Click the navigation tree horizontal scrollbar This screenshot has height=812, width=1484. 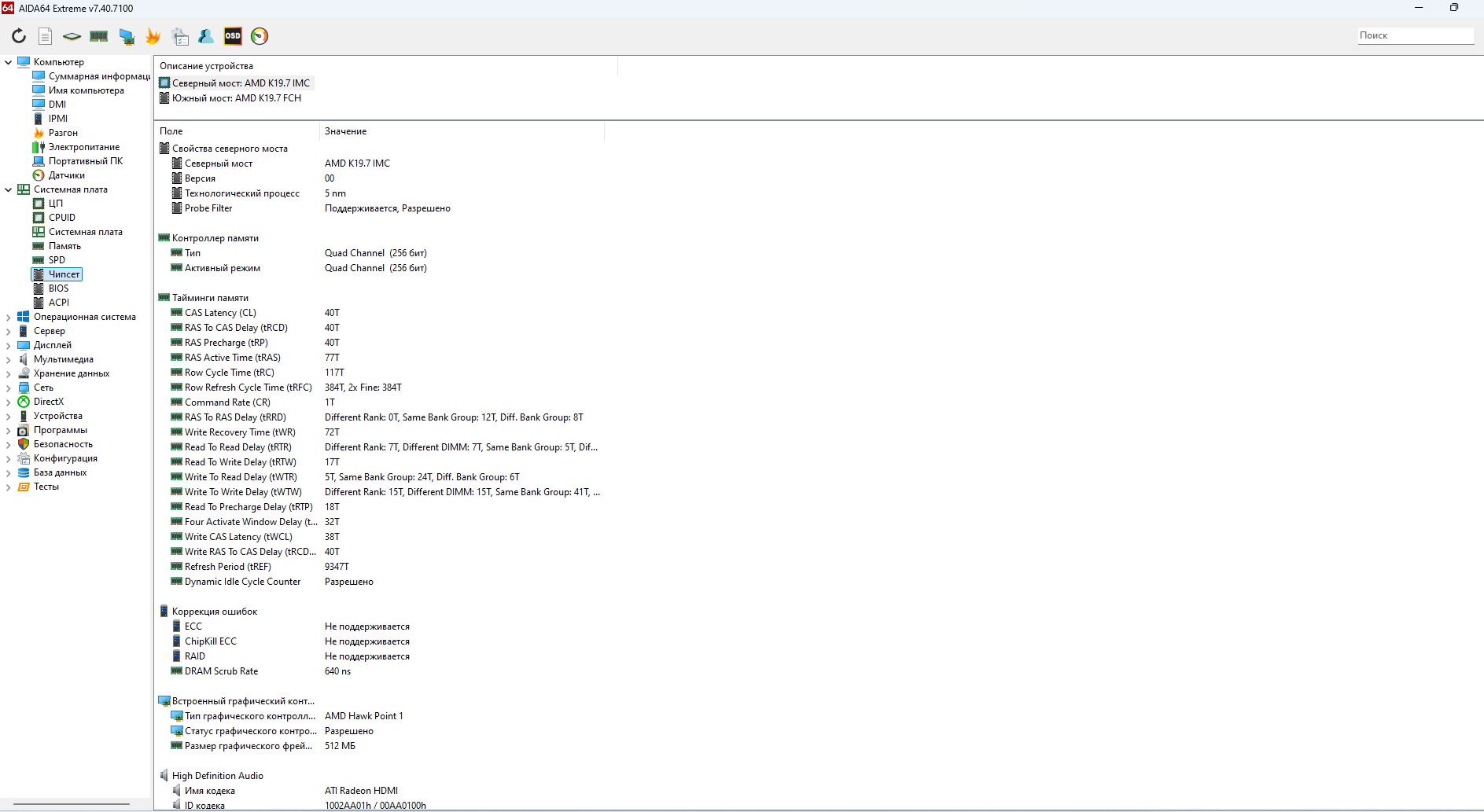click(x=71, y=804)
